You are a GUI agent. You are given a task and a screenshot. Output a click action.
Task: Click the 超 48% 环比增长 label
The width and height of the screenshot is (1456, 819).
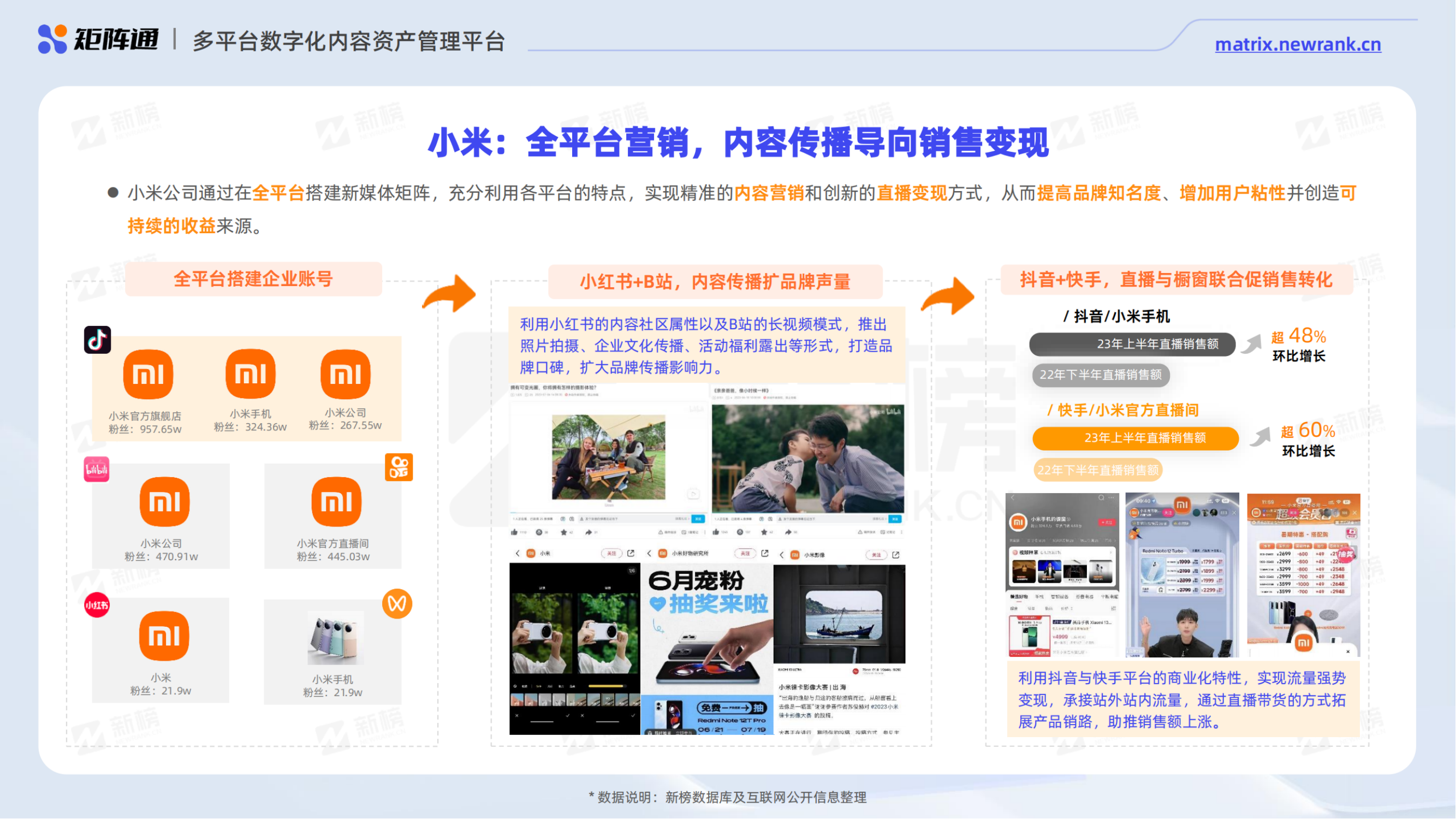(x=1299, y=346)
